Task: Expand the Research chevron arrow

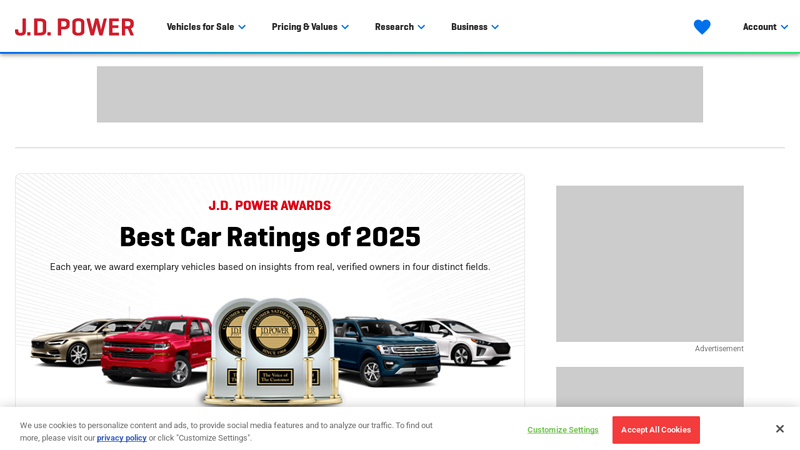Action: 421,27
